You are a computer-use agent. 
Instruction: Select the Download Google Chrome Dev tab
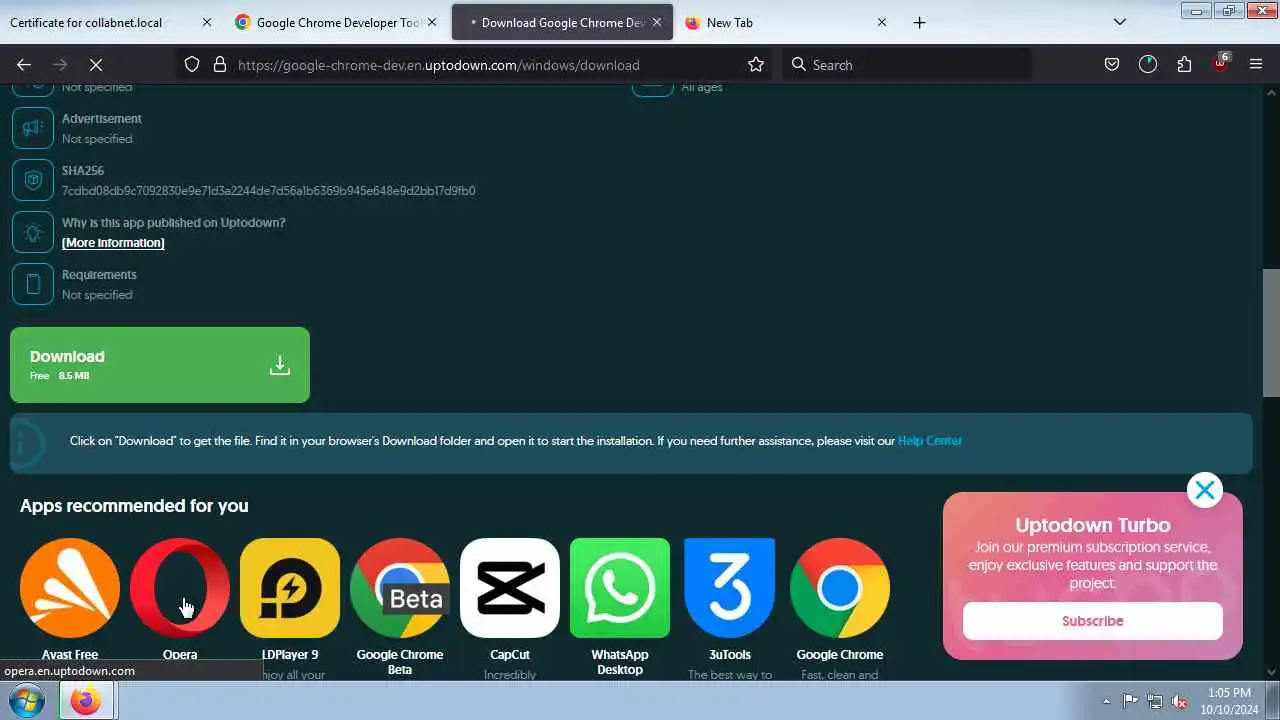562,22
